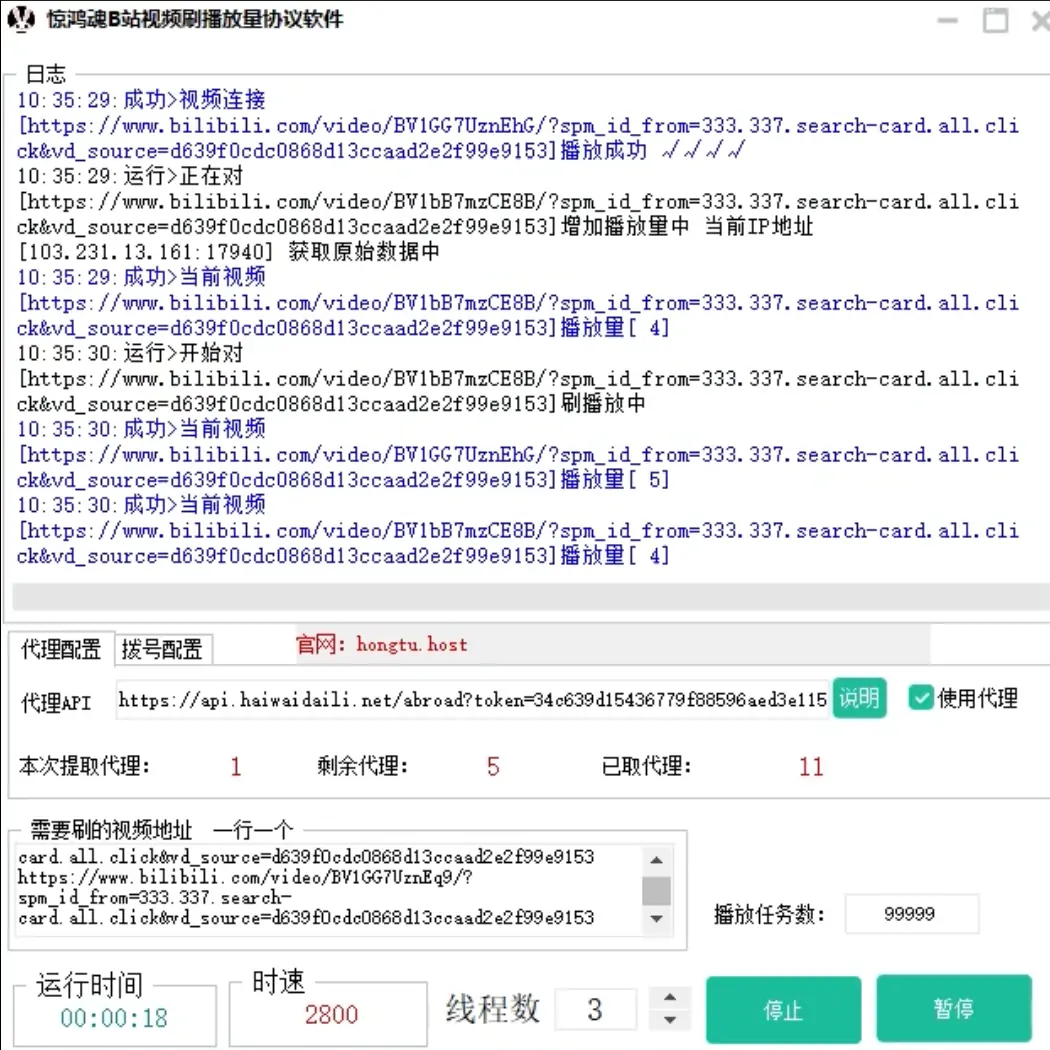
Task: Click the log line "10:35:29: 成功>视频连接"
Action: point(141,100)
